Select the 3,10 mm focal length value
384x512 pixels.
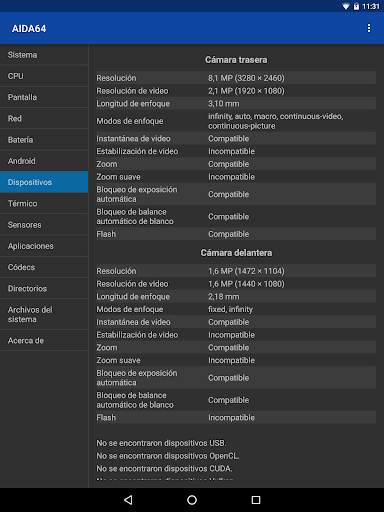point(224,104)
